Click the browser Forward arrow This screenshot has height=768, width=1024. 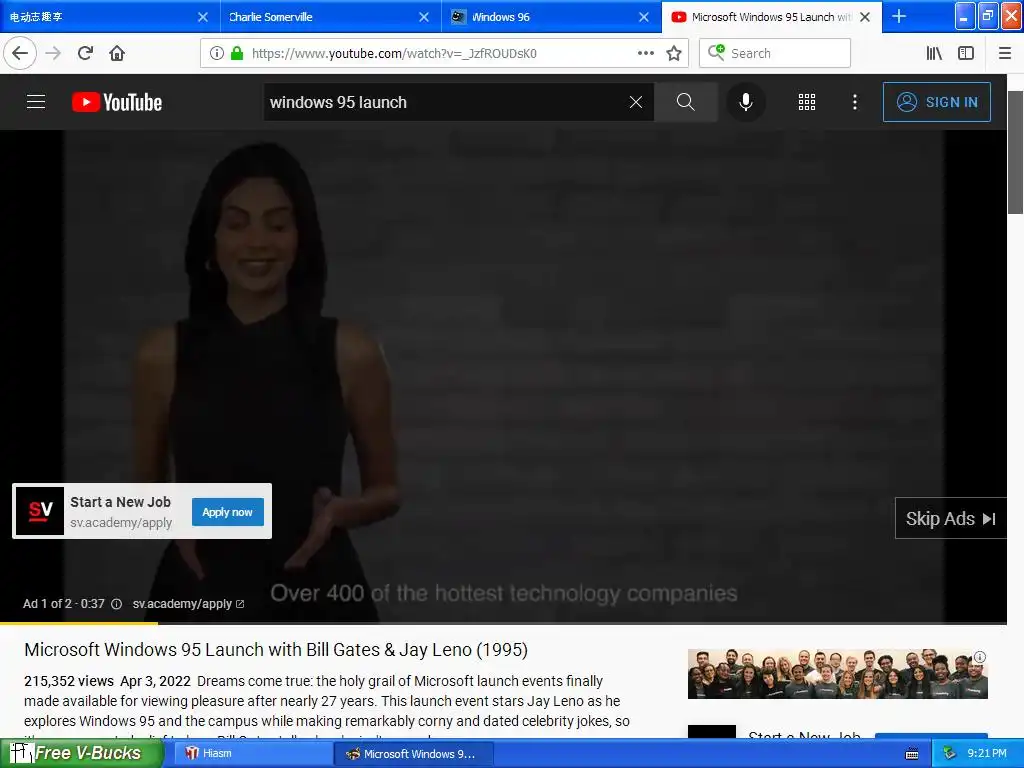pos(53,54)
